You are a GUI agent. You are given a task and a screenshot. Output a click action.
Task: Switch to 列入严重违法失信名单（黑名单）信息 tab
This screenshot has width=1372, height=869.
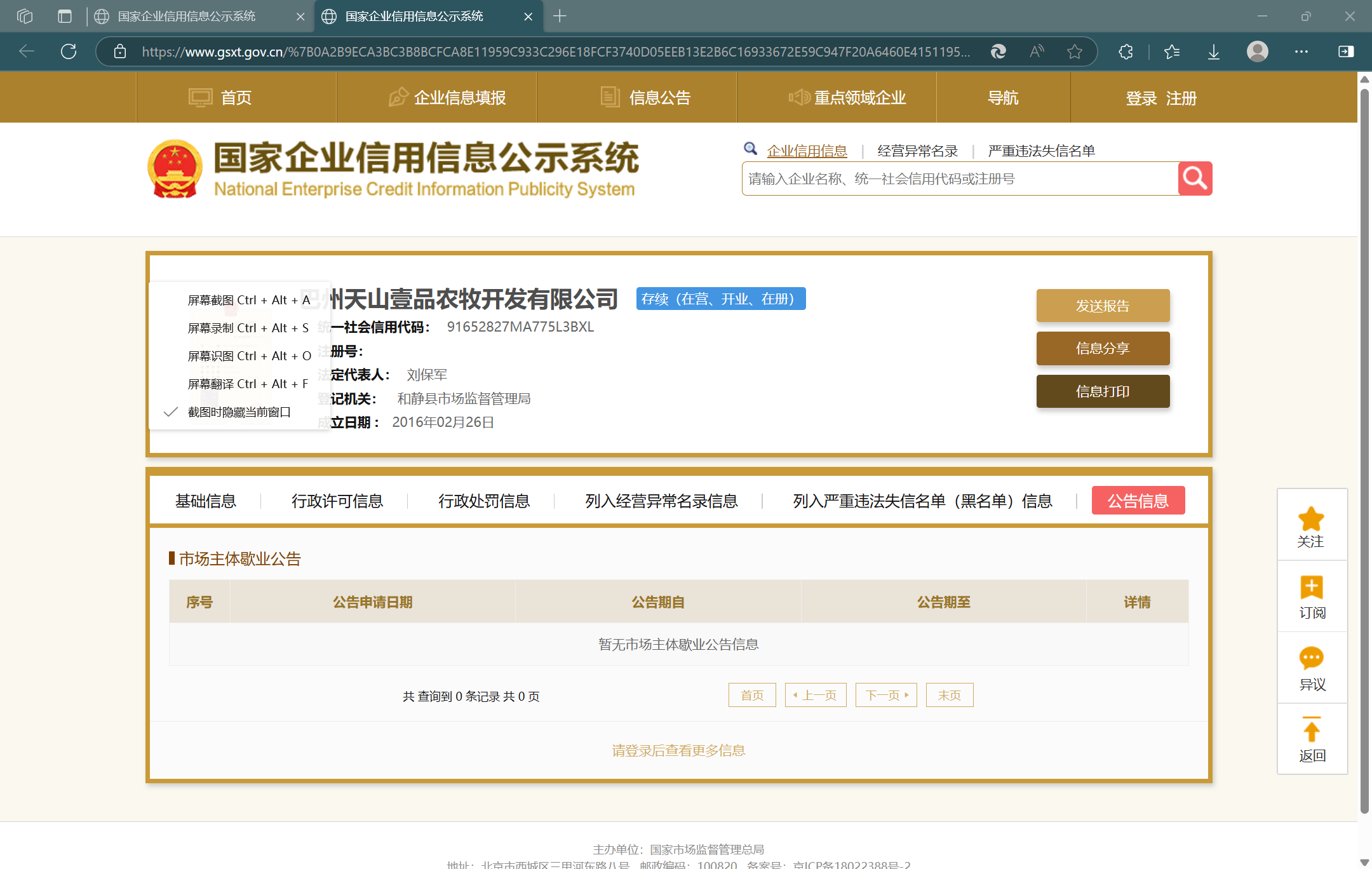[x=922, y=501]
